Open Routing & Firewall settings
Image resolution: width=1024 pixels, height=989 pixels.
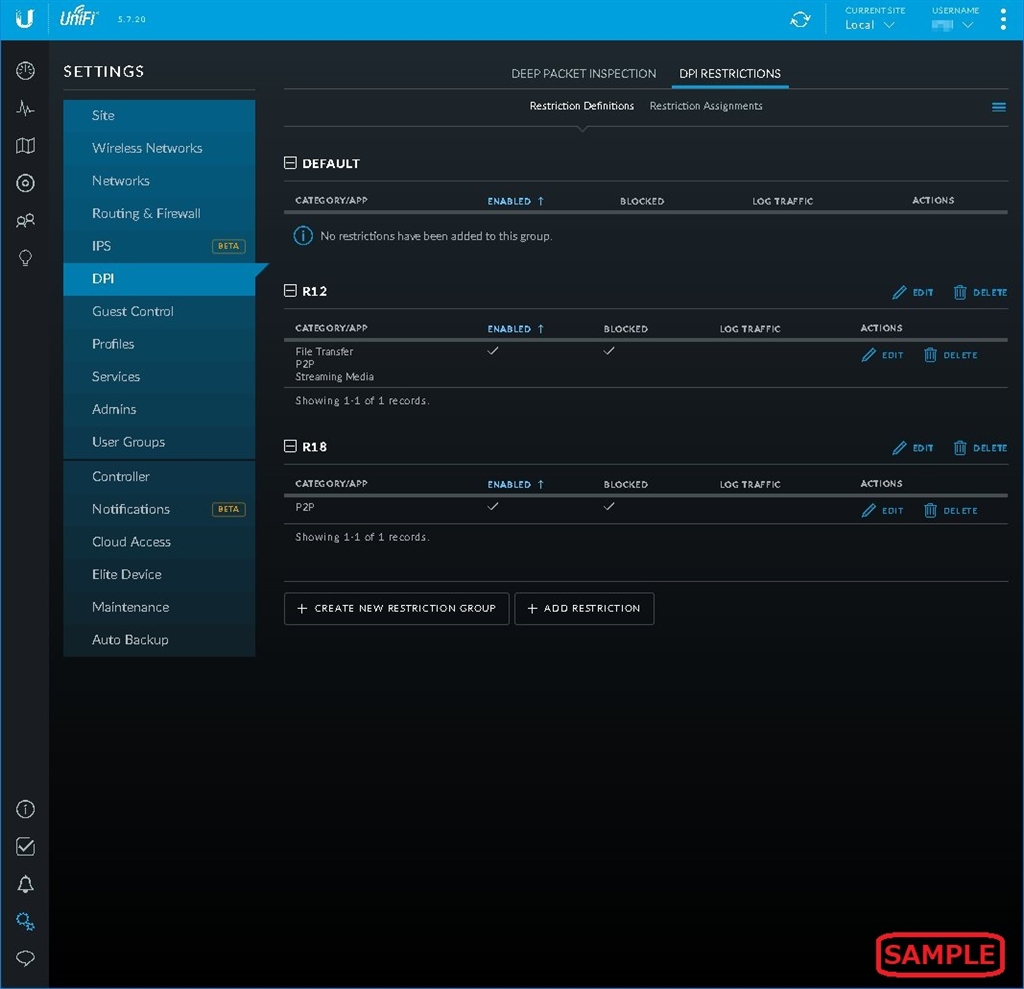pyautogui.click(x=159, y=214)
